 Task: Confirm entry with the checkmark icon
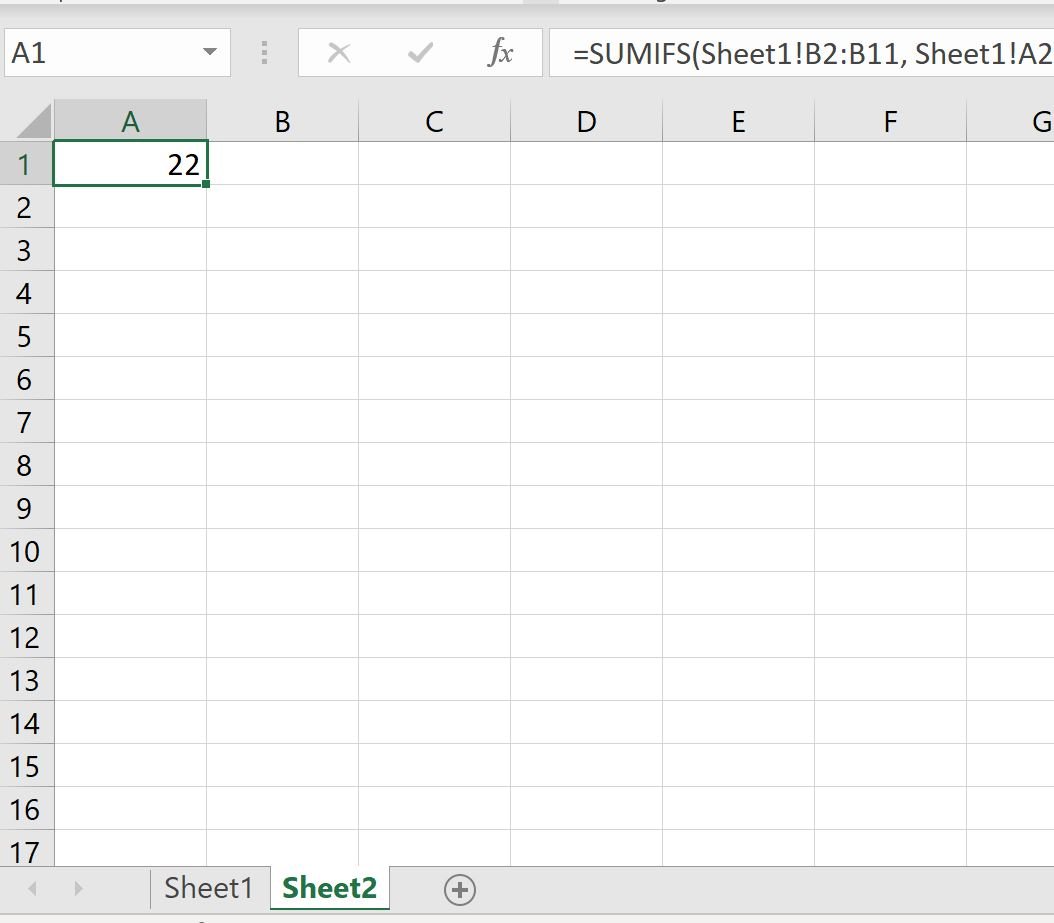[x=420, y=52]
